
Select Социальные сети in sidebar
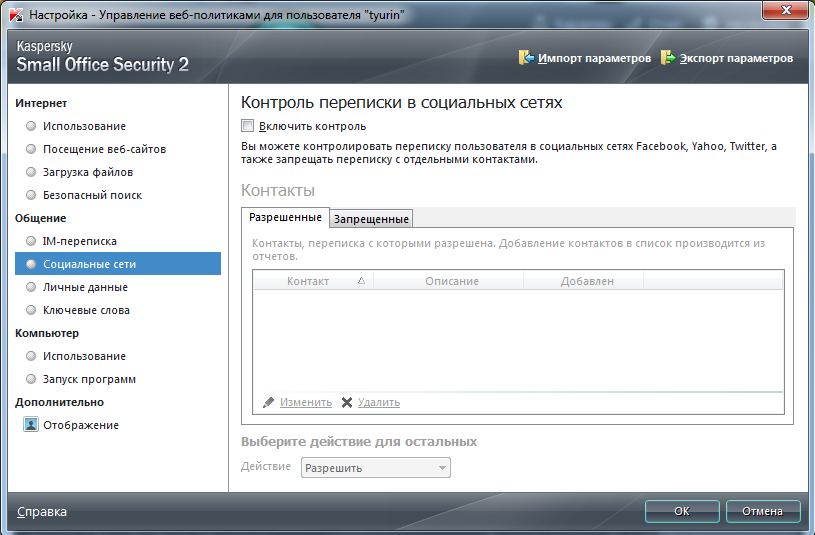(x=118, y=264)
